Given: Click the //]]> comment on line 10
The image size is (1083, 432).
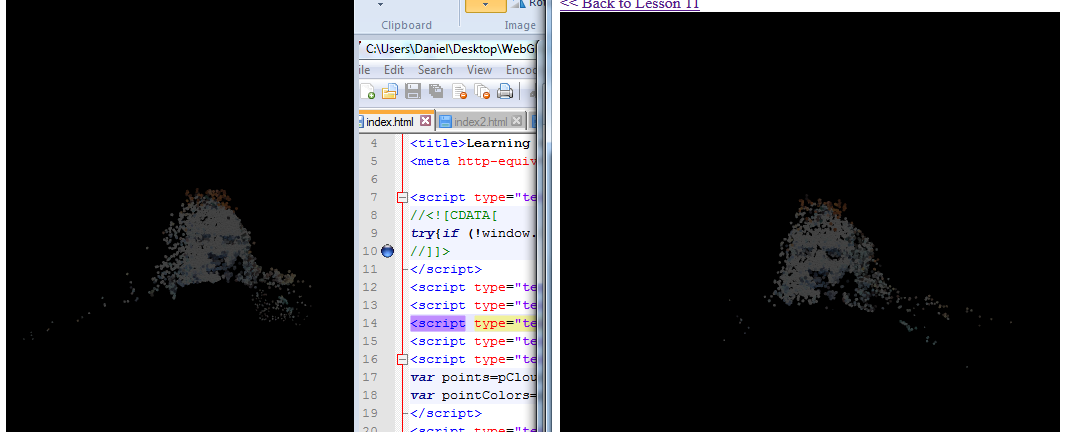Looking at the screenshot, I should tap(430, 252).
